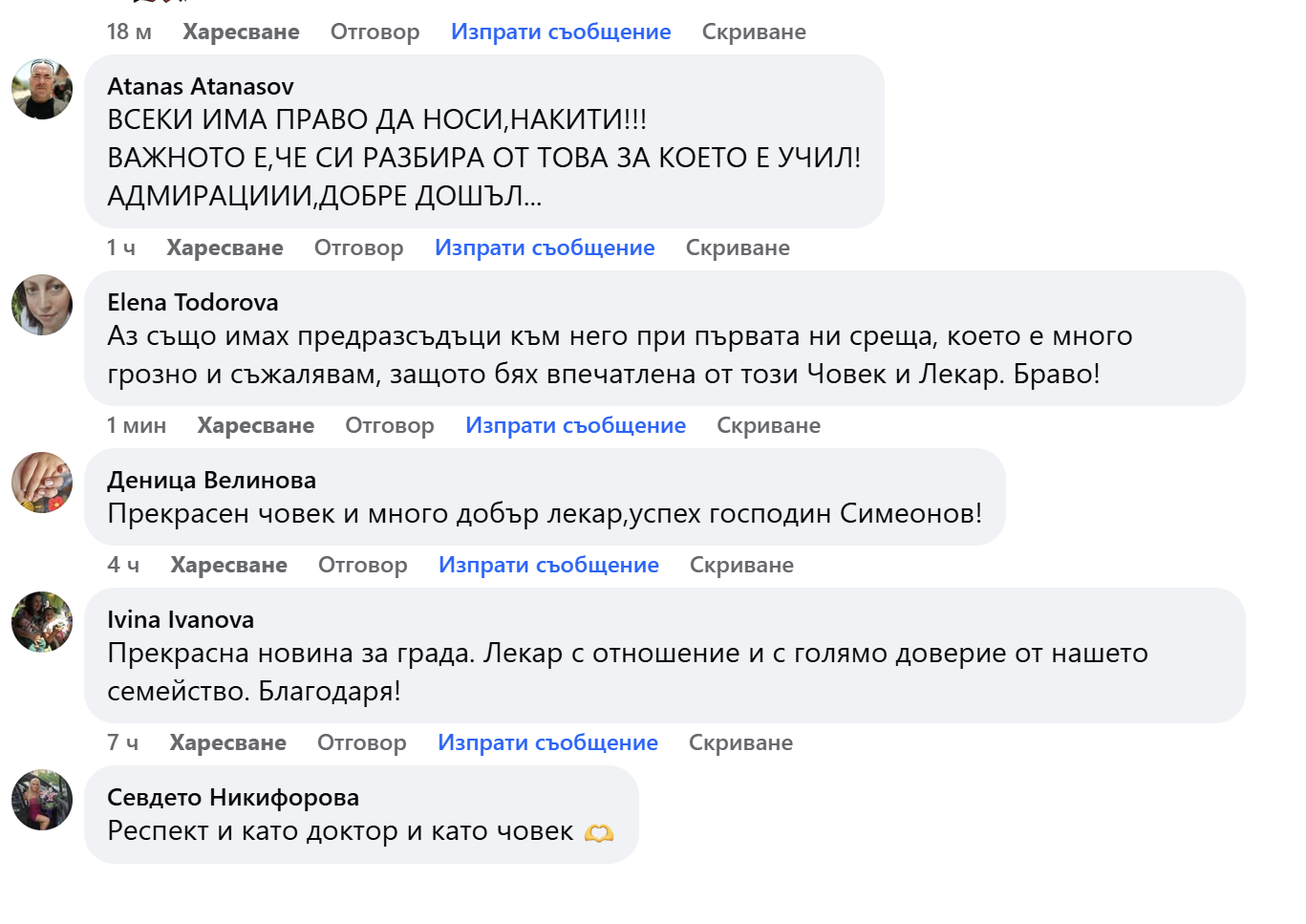This screenshot has width=1306, height=924.
Task: Click the Elena Todorova name link
Action: [193, 302]
